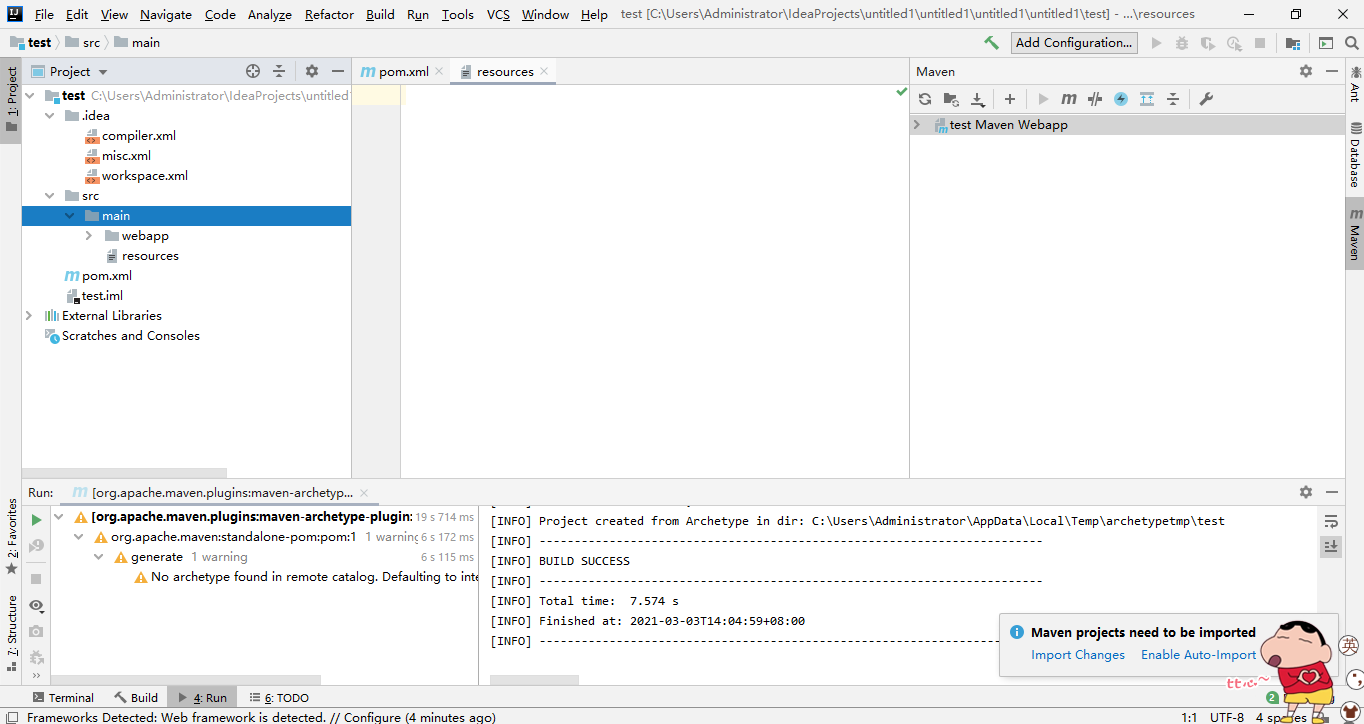This screenshot has width=1364, height=724.
Task: Click Add Configuration button
Action: (x=1074, y=42)
